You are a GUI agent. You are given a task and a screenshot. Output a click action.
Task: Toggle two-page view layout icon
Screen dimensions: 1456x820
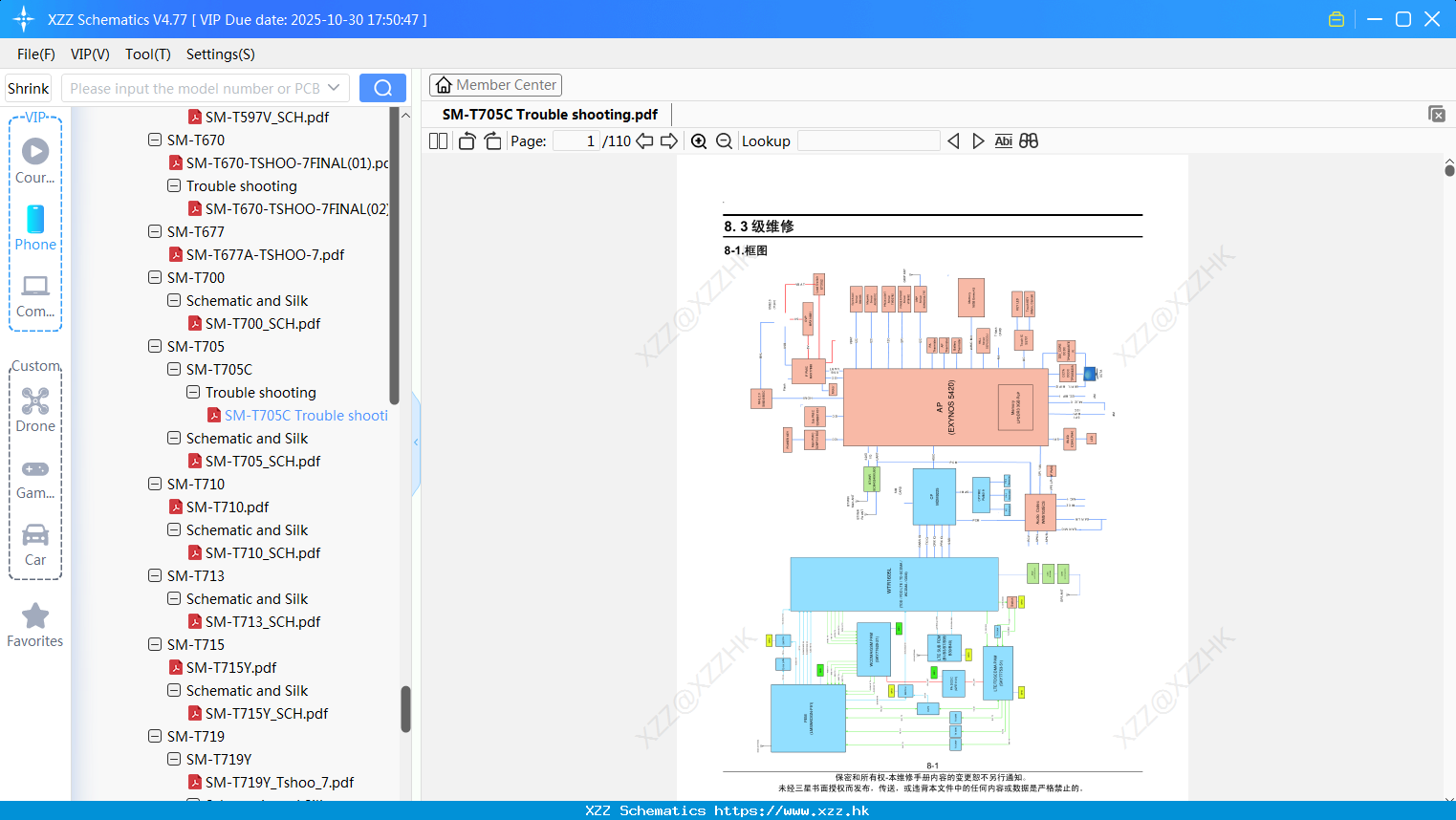pos(438,140)
